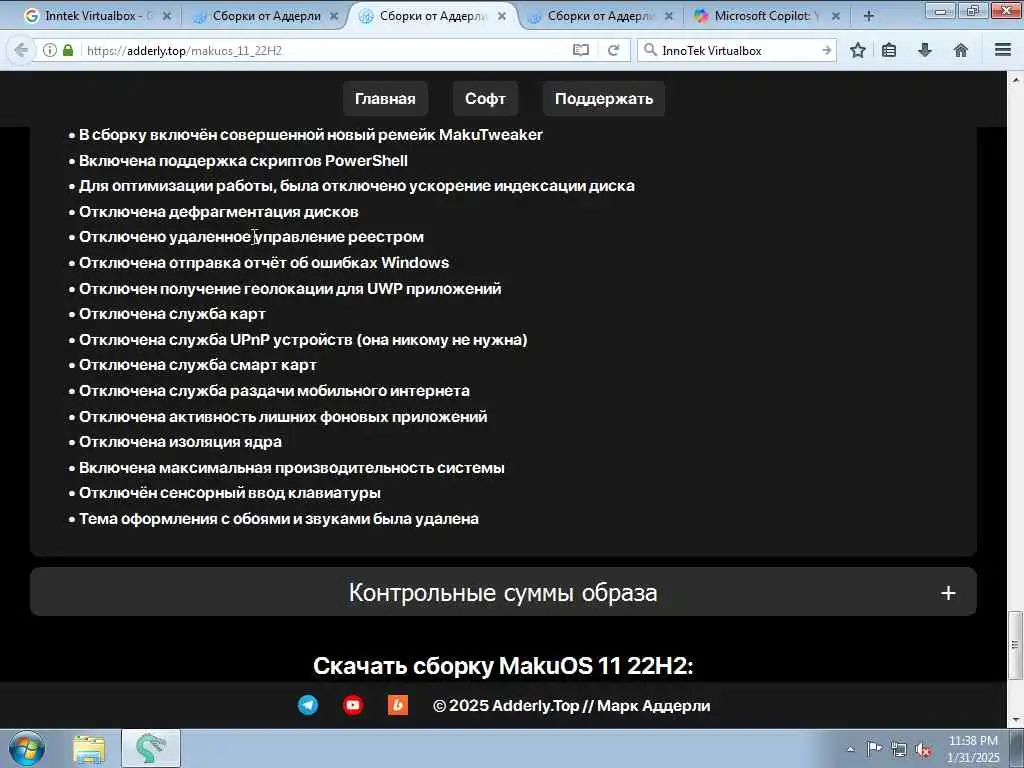Click the © 2025 Adderly.Top footer text
This screenshot has width=1024, height=768.
point(571,706)
